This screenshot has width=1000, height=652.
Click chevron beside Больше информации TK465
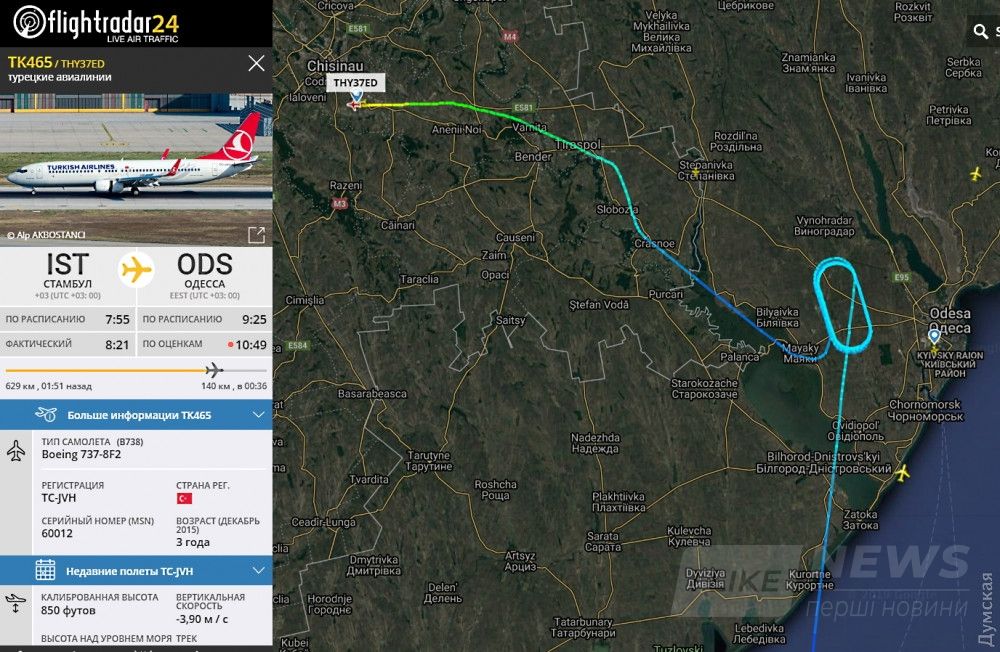click(258, 415)
